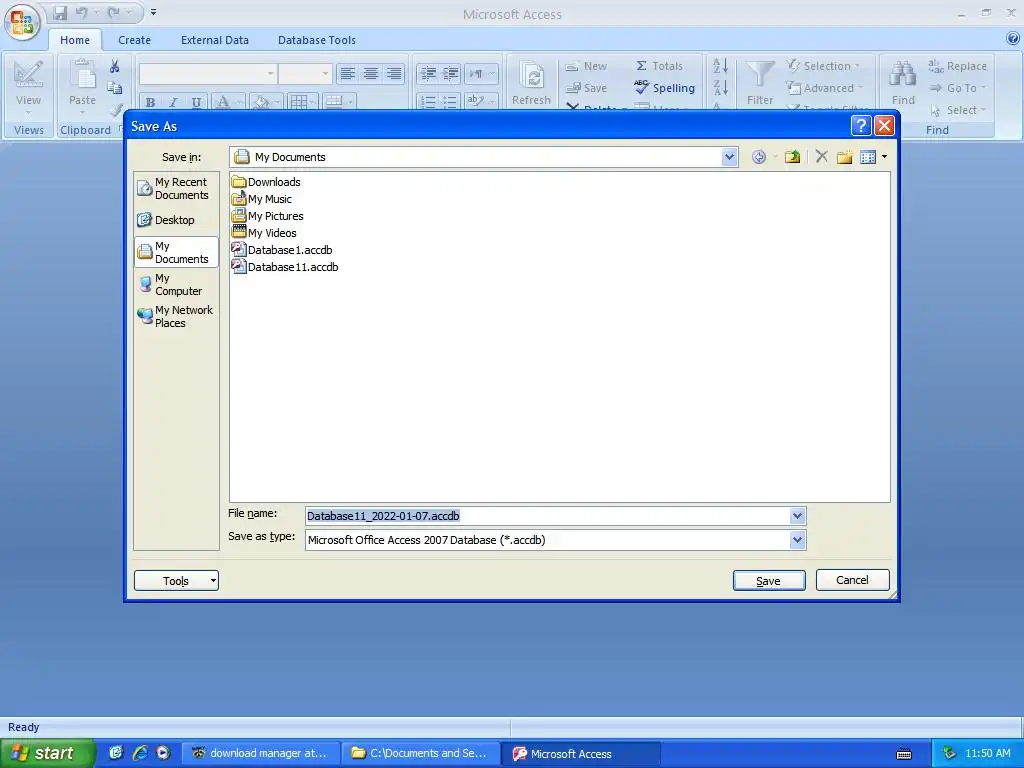Image resolution: width=1024 pixels, height=768 pixels.
Task: Create a new folder in dialog
Action: (x=844, y=157)
